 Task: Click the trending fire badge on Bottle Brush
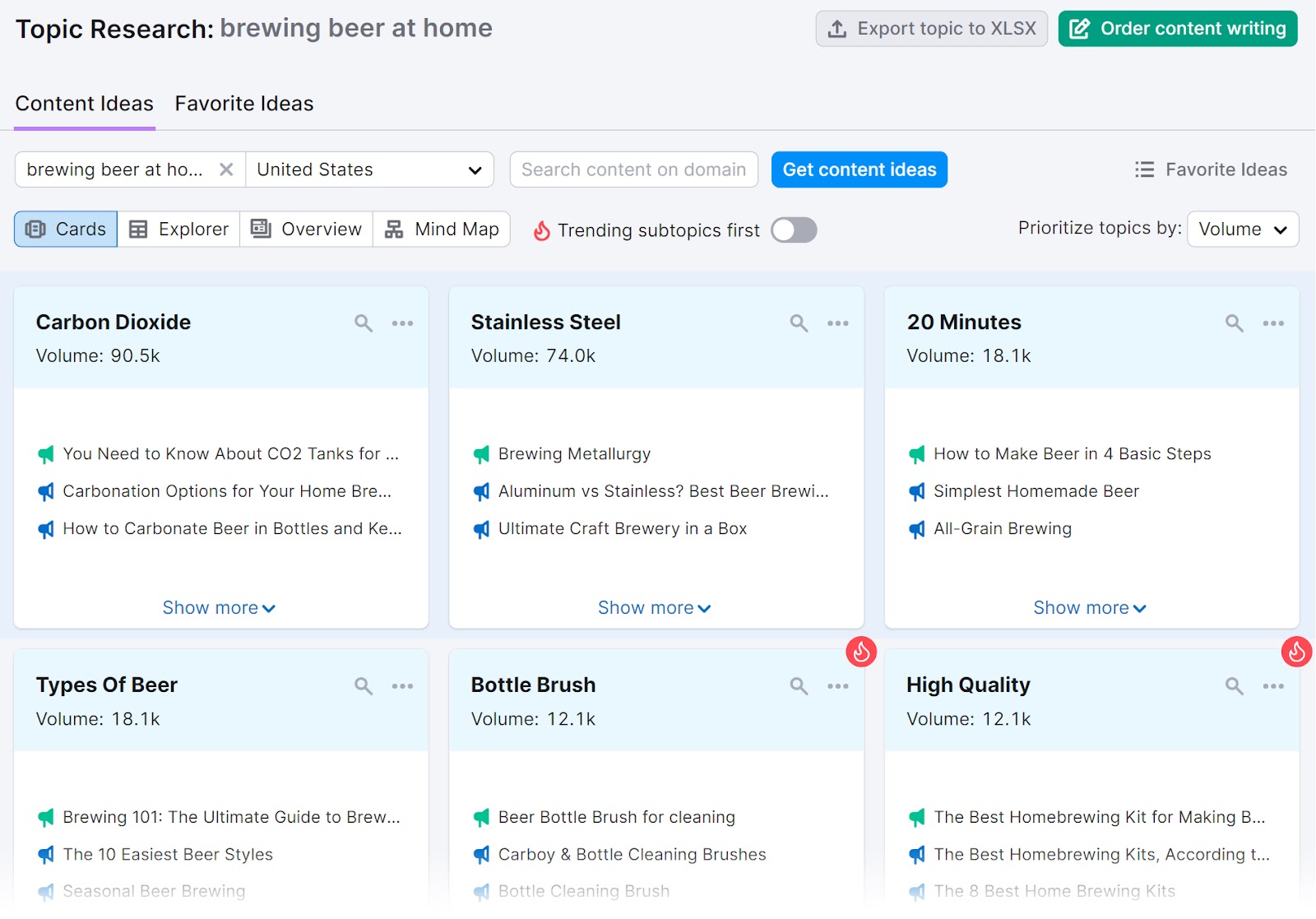(x=862, y=652)
